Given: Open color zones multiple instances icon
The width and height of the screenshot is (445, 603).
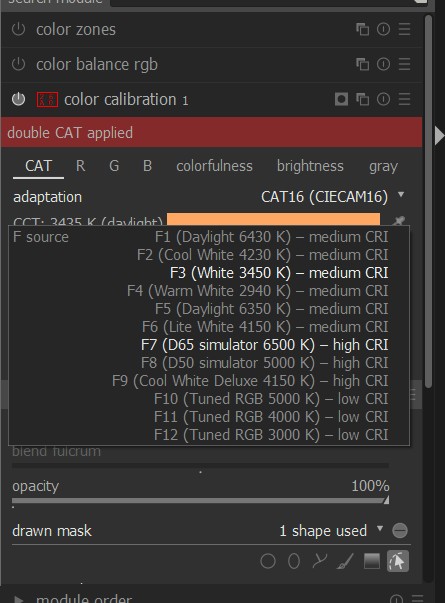Looking at the screenshot, I should coord(362,29).
